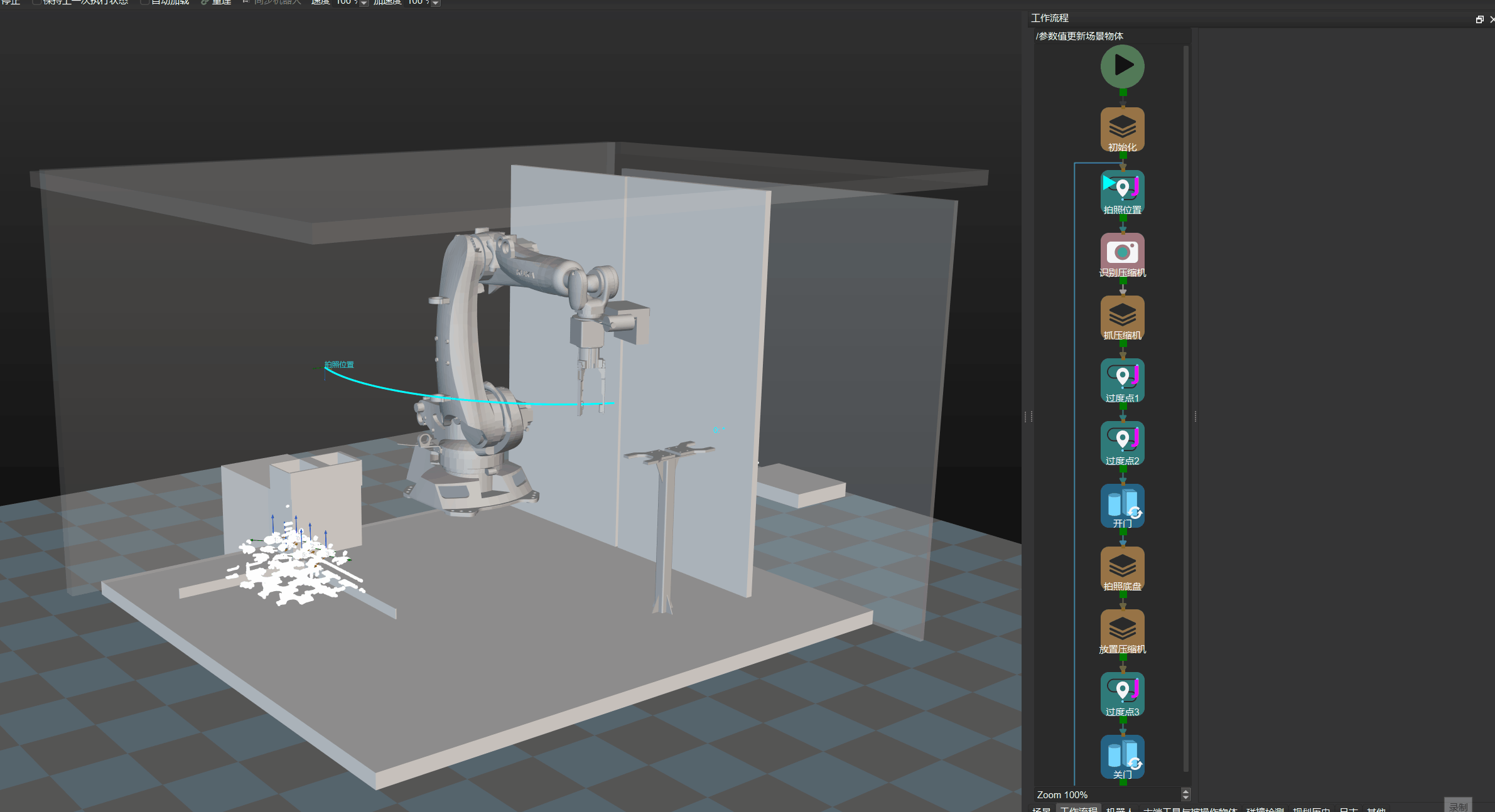Click the green Play button in the workflow panel
1495x812 pixels.
pyautogui.click(x=1123, y=67)
